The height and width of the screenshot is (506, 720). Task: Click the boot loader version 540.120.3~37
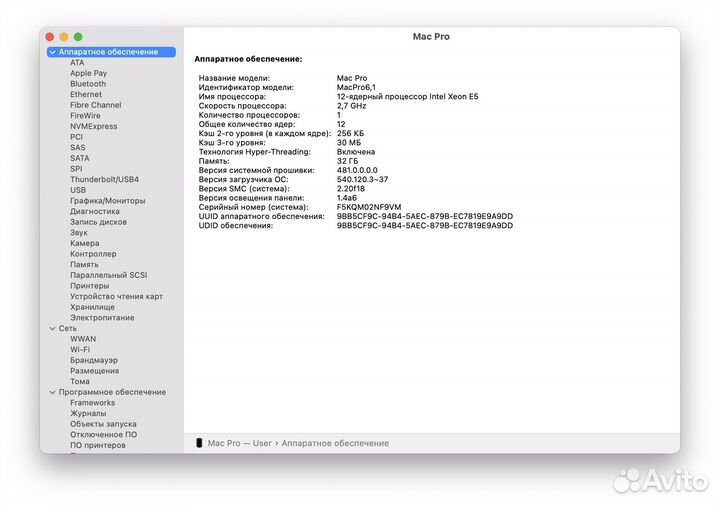click(362, 179)
